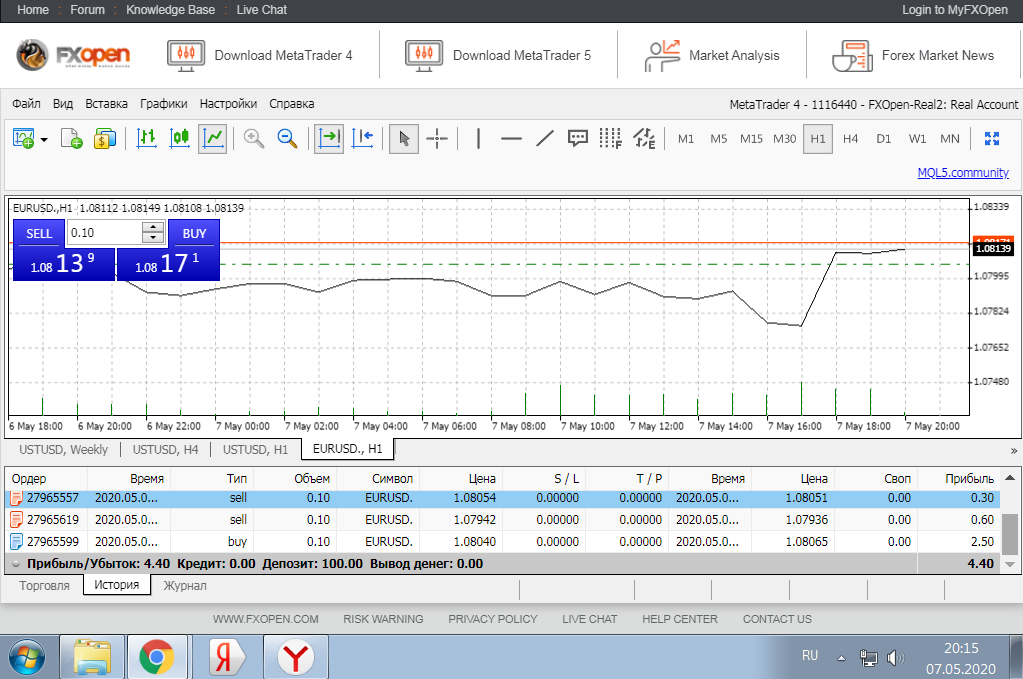
Task: Open the Графики menu
Action: [x=164, y=104]
